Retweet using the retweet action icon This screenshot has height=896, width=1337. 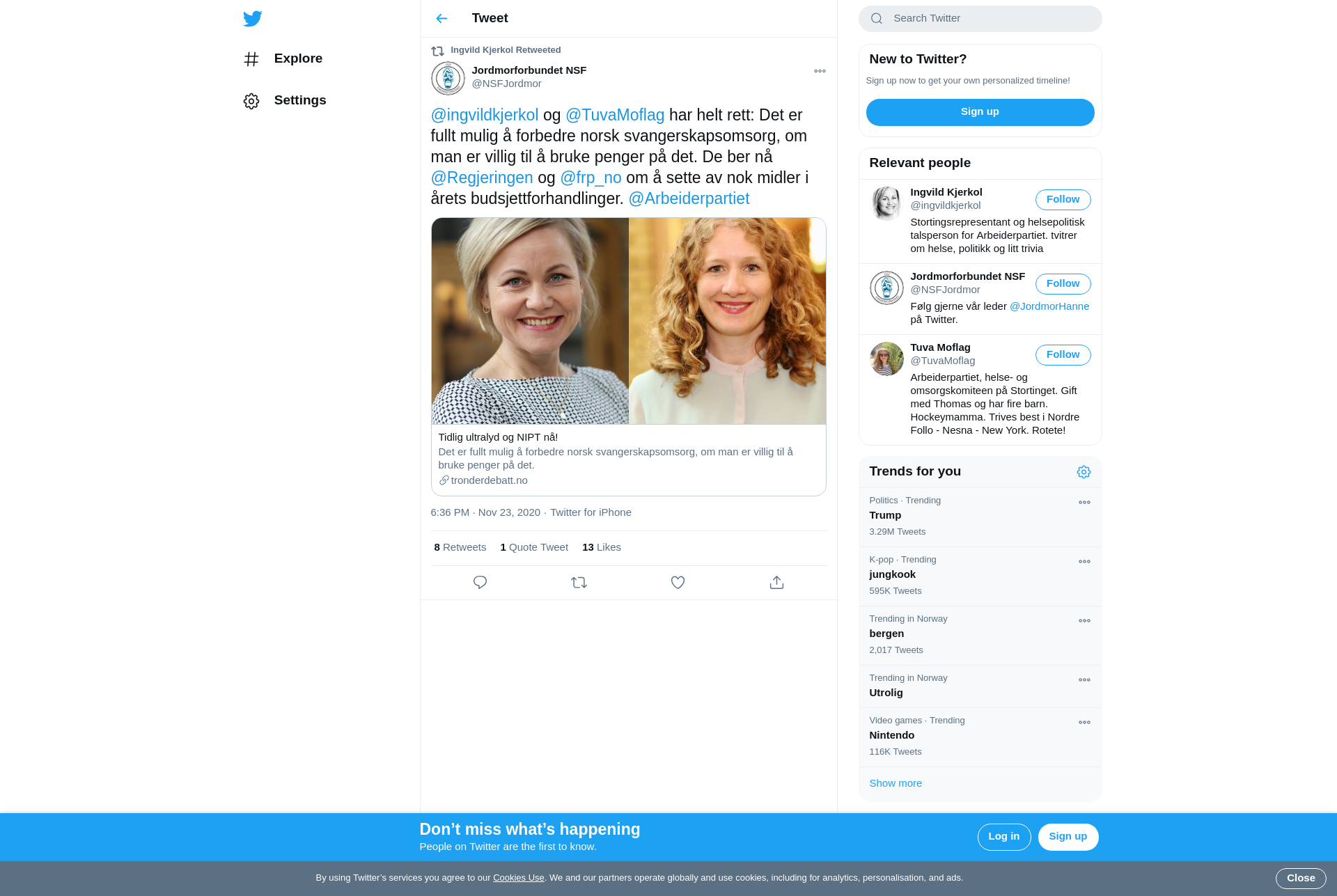(x=579, y=583)
